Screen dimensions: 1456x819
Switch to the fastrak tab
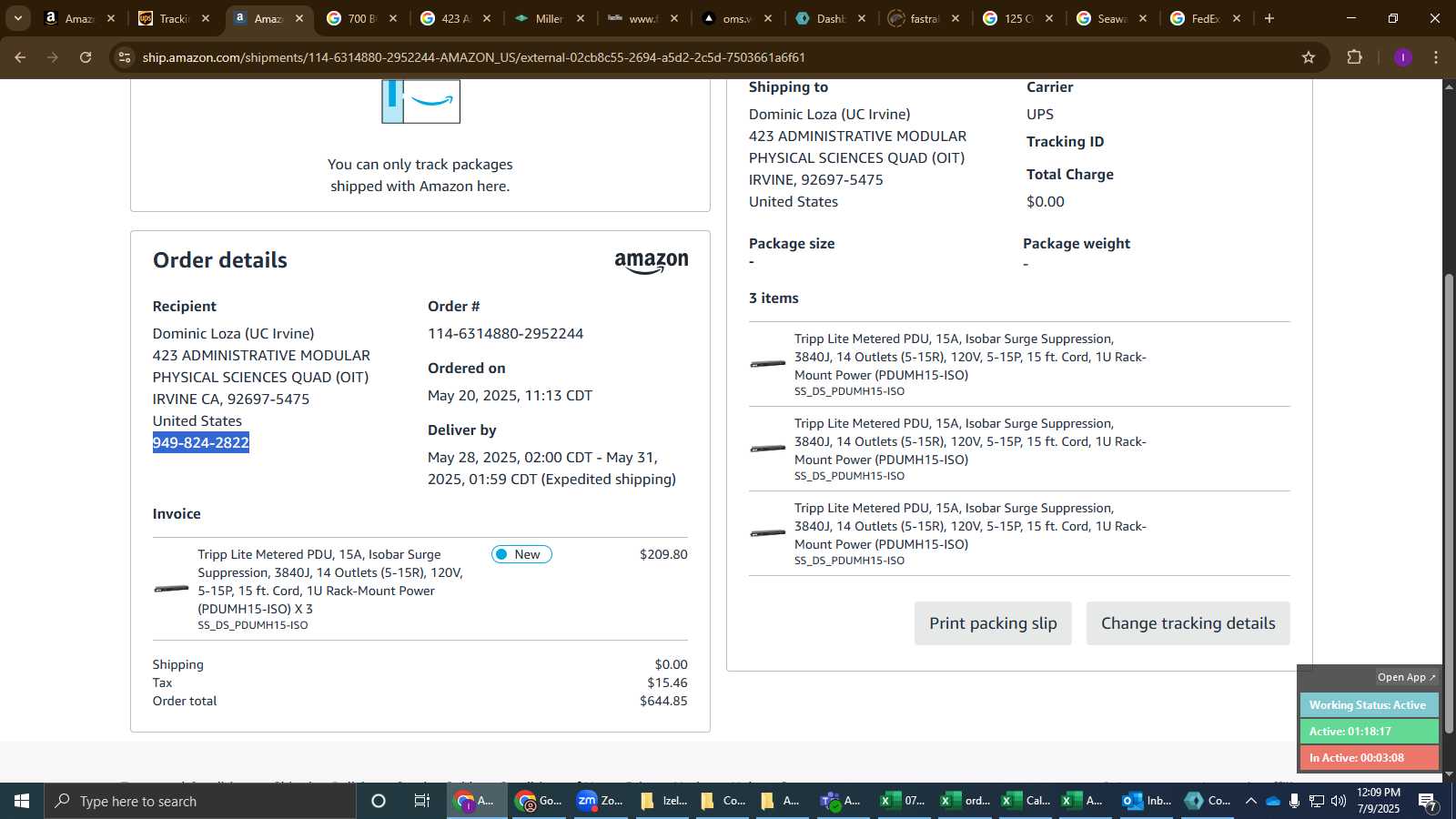(x=924, y=18)
